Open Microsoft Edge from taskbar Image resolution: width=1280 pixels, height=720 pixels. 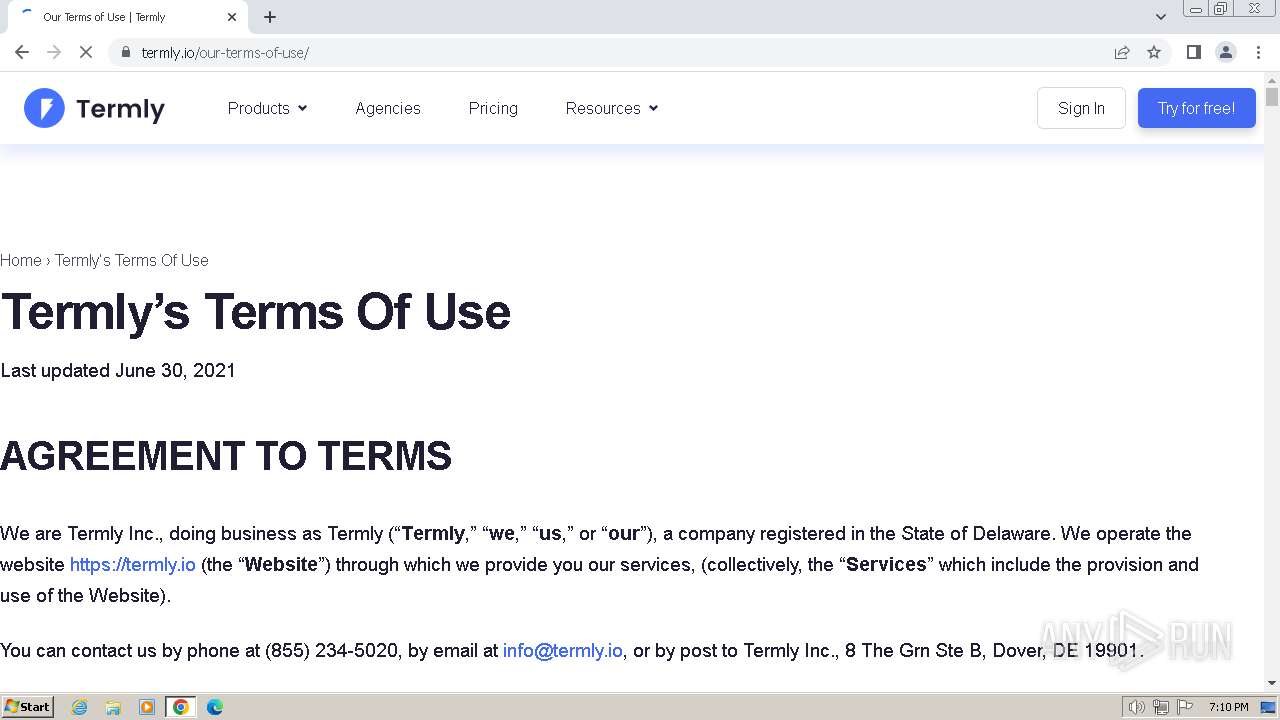[215, 707]
